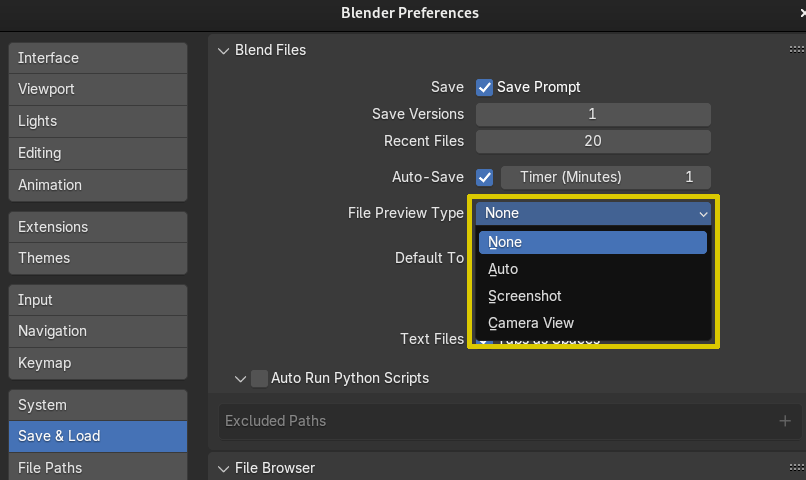Click the Excluded Paths list area
Viewport: 806px width, 480px height.
(510, 421)
